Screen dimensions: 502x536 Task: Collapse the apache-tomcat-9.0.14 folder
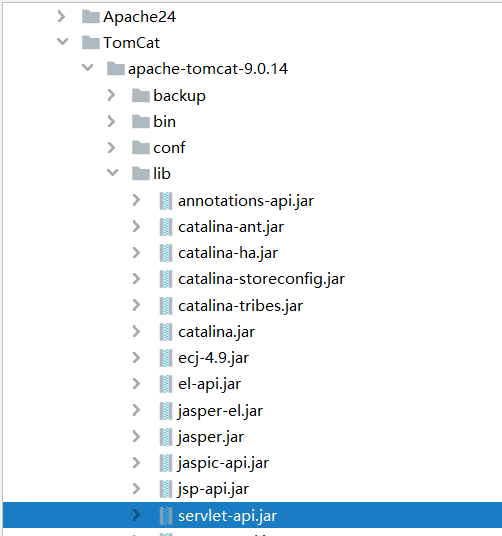point(87,68)
